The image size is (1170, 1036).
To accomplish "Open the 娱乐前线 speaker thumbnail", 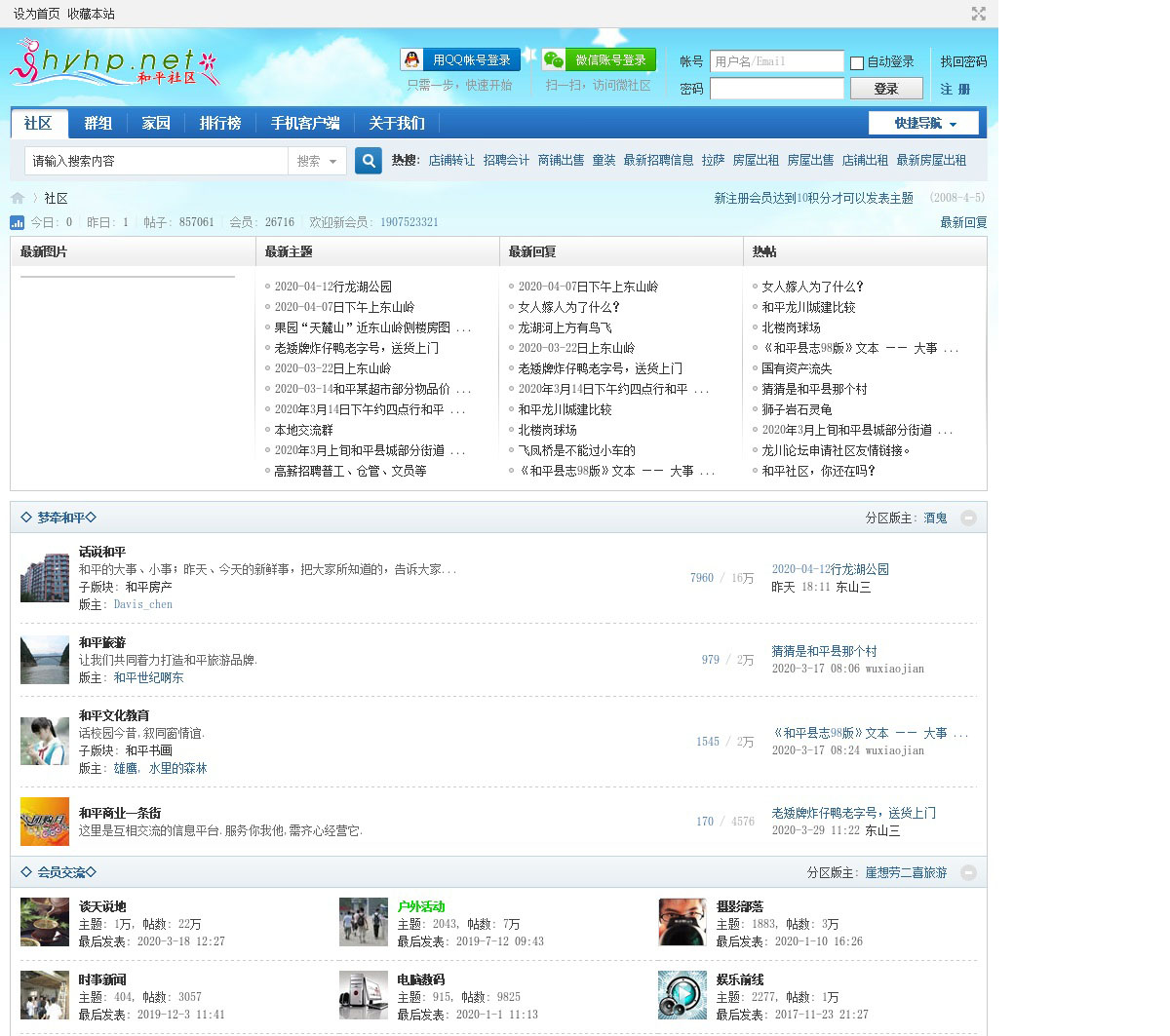I will coord(682,995).
